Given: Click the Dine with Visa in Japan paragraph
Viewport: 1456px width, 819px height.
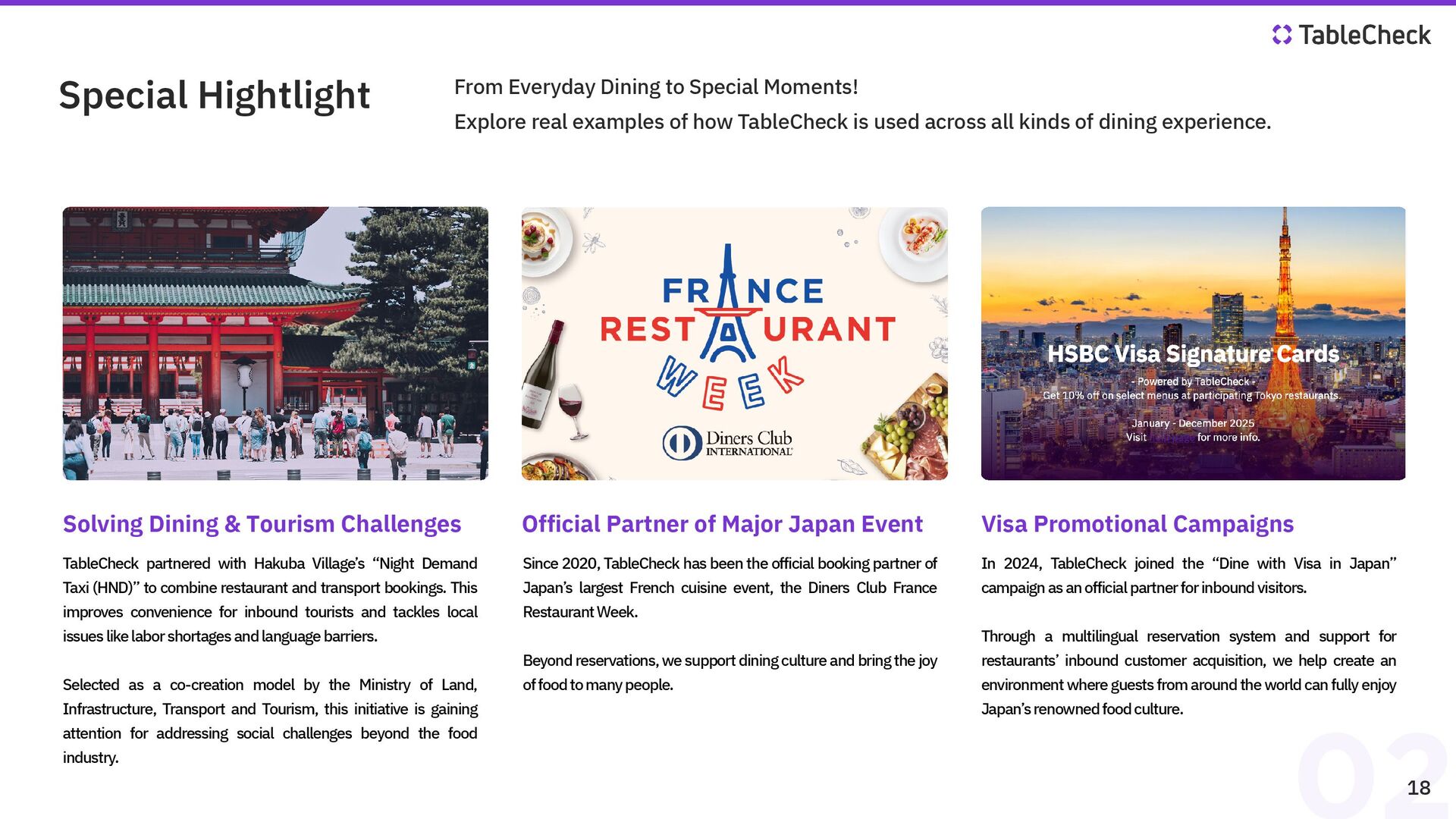Looking at the screenshot, I should [1188, 576].
